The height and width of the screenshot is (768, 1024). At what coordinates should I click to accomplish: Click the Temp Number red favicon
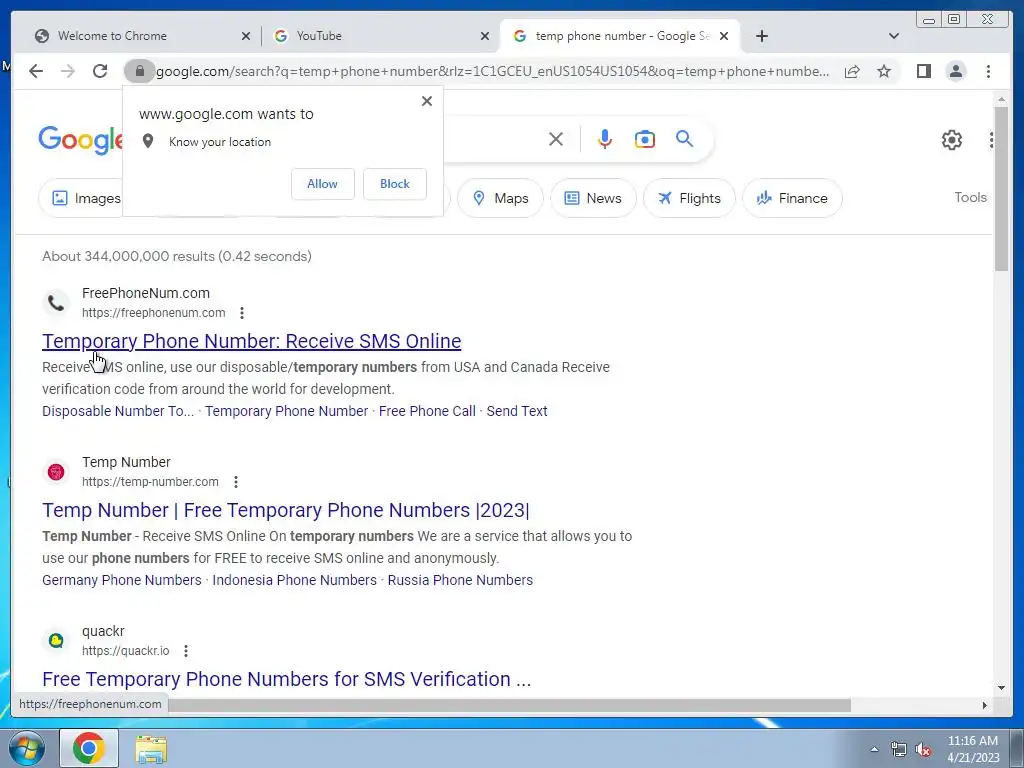[56, 472]
